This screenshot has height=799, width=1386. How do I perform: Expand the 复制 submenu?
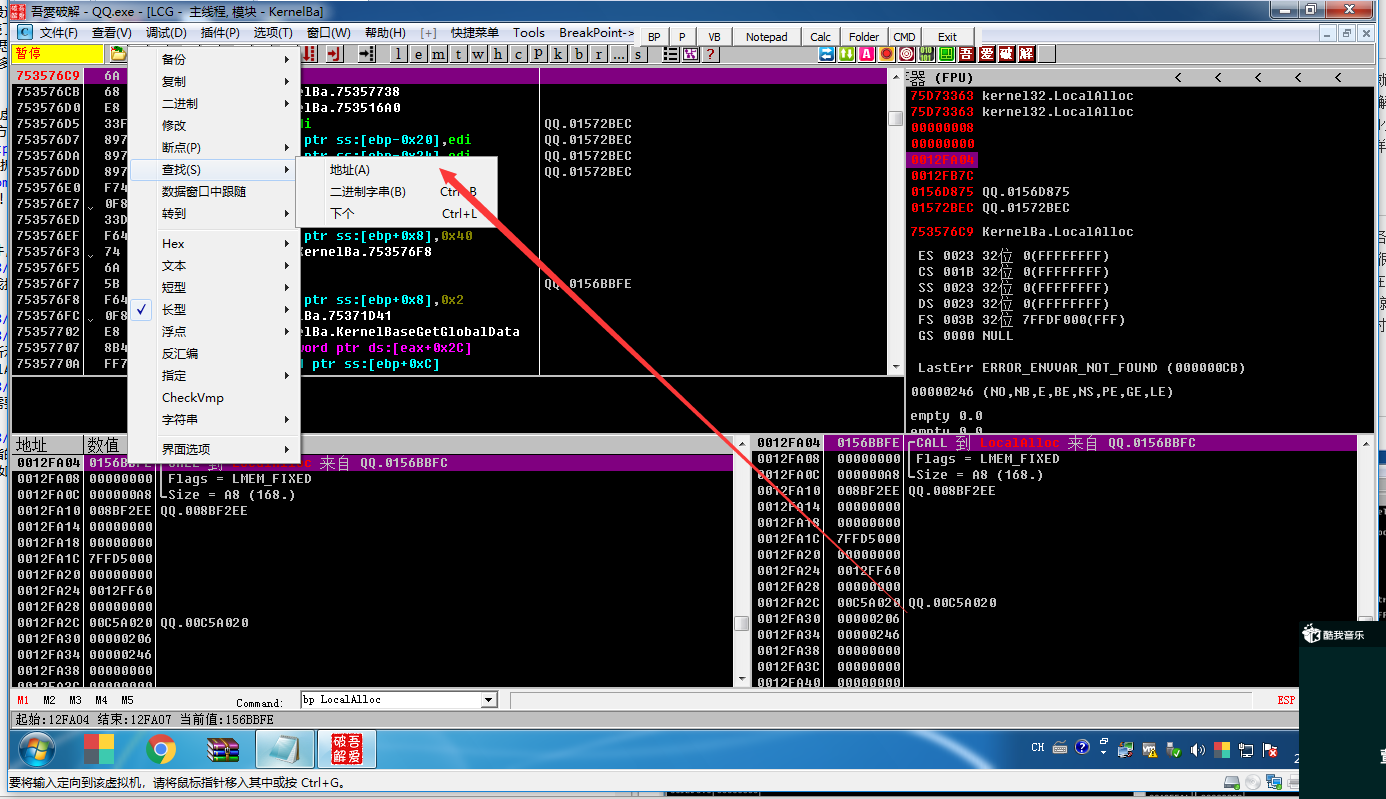tap(214, 81)
